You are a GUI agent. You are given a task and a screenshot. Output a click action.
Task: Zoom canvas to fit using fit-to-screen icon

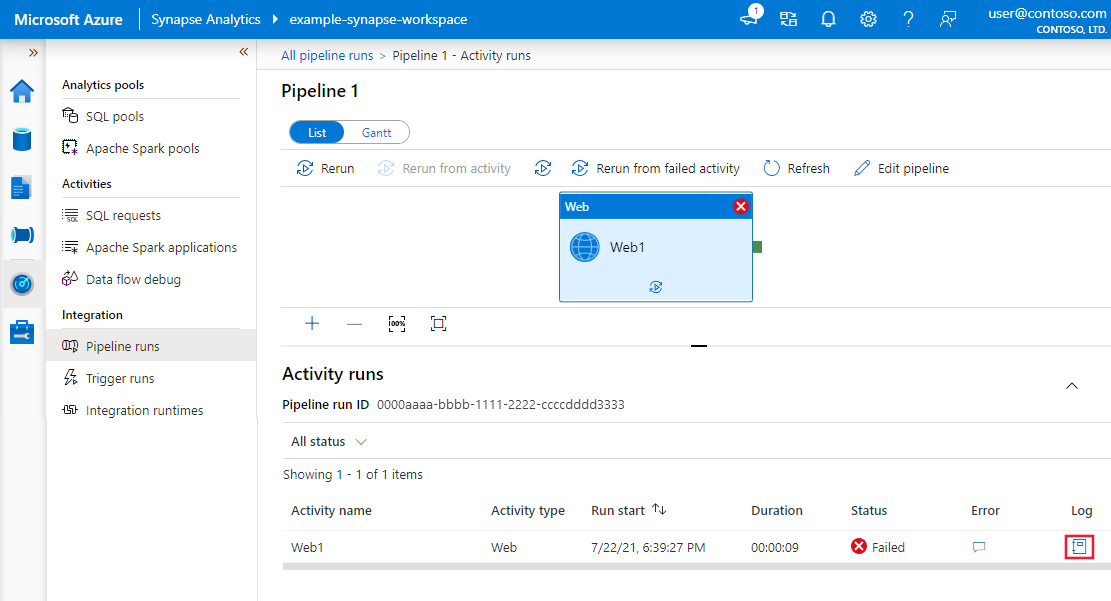438,323
